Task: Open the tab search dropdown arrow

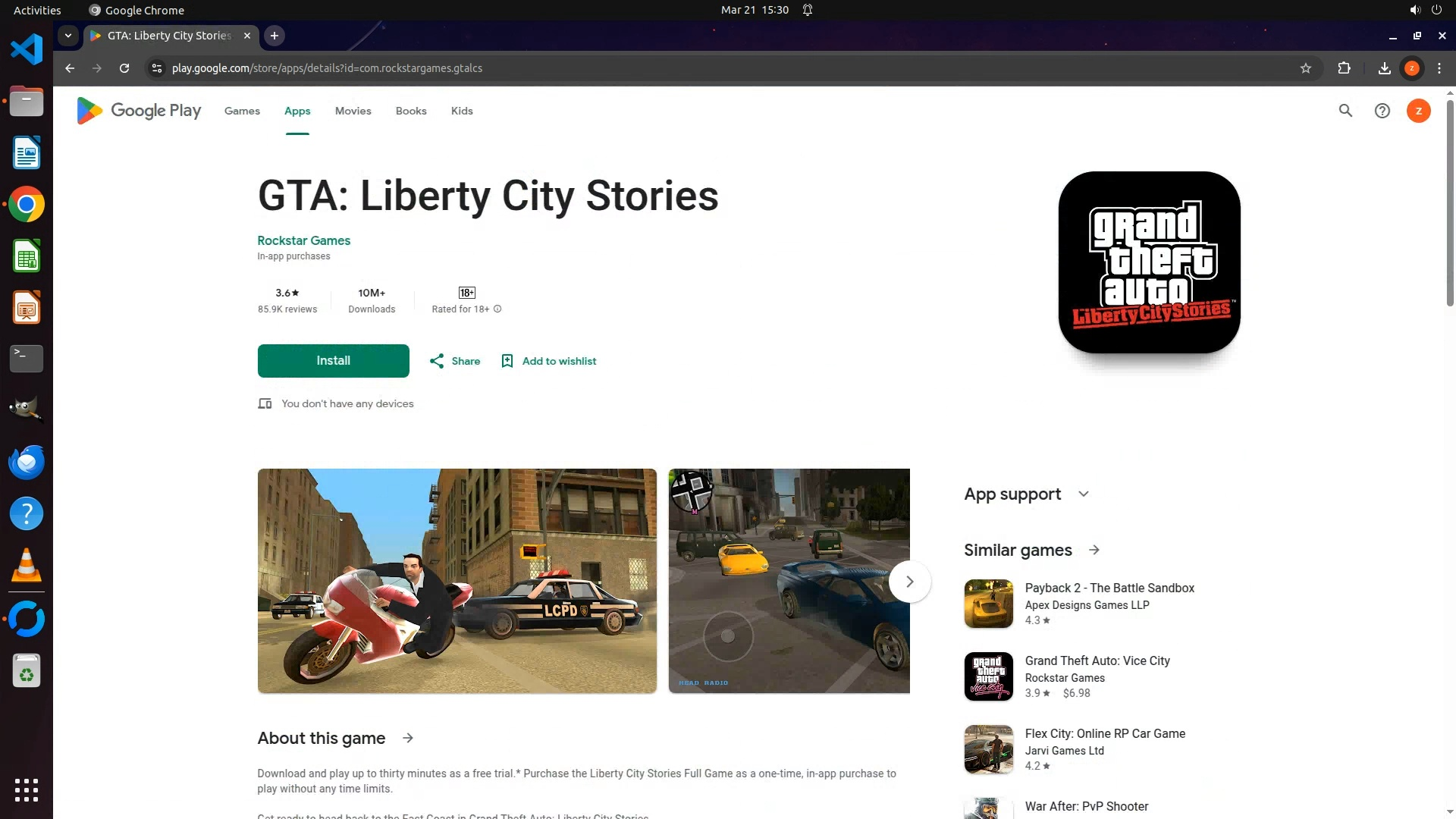Action: click(x=68, y=35)
